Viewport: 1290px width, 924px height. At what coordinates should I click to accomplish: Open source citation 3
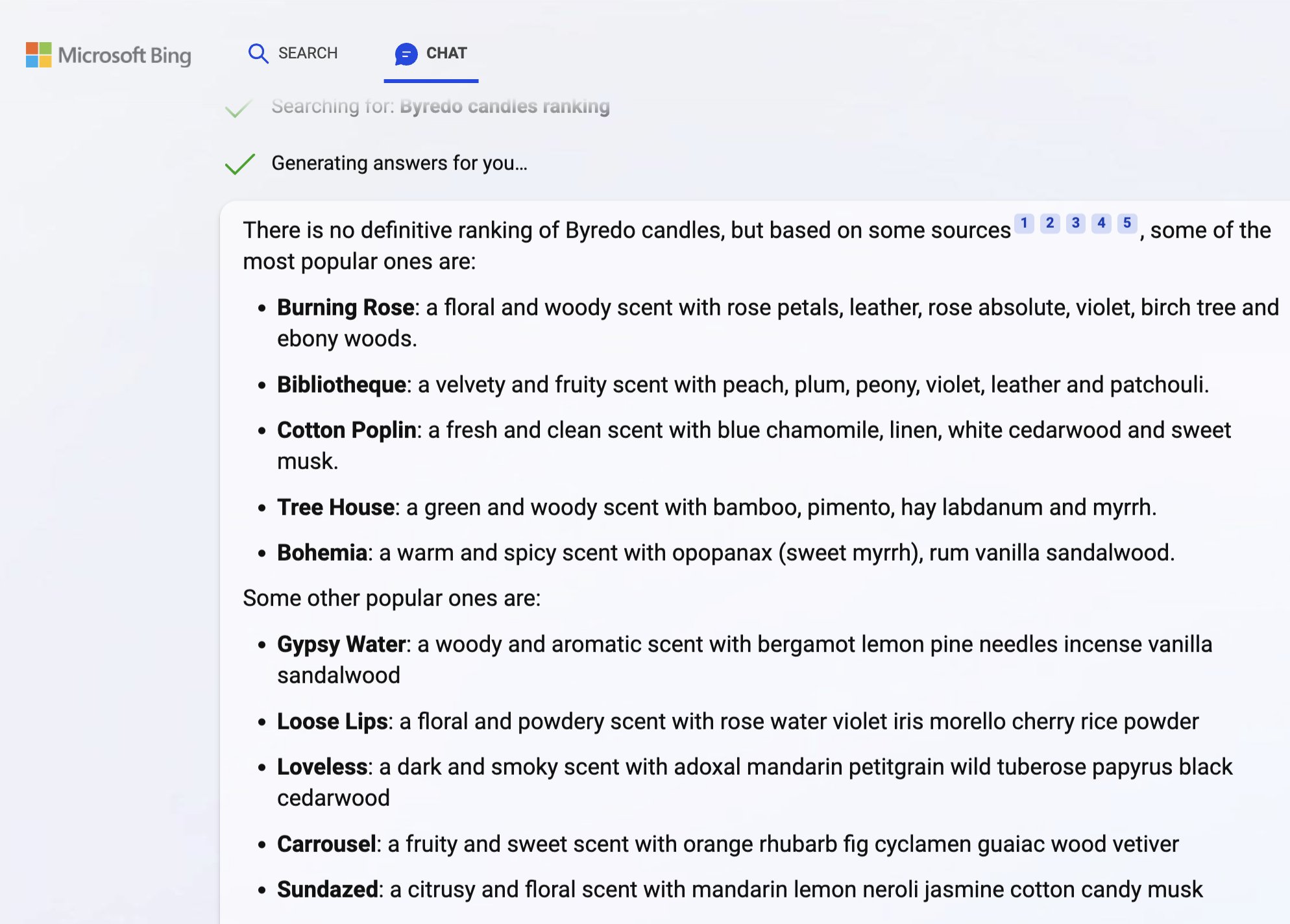click(x=1076, y=223)
